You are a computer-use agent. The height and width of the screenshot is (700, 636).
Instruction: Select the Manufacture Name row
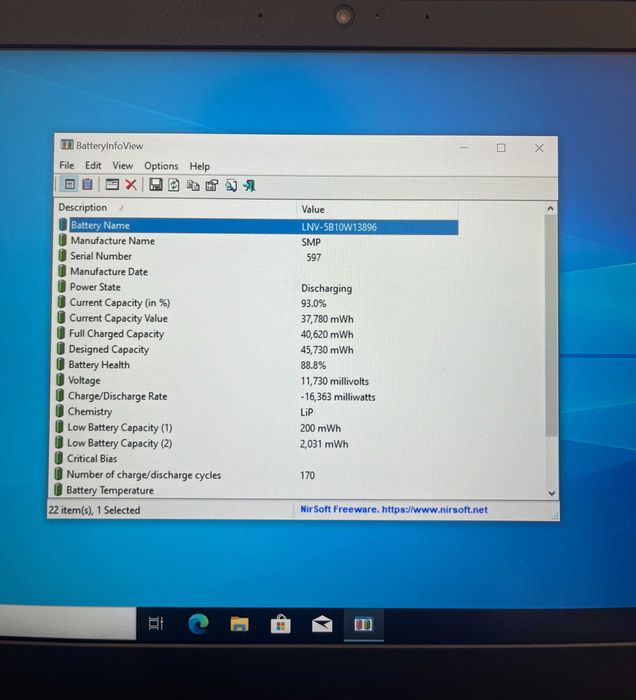pos(258,241)
